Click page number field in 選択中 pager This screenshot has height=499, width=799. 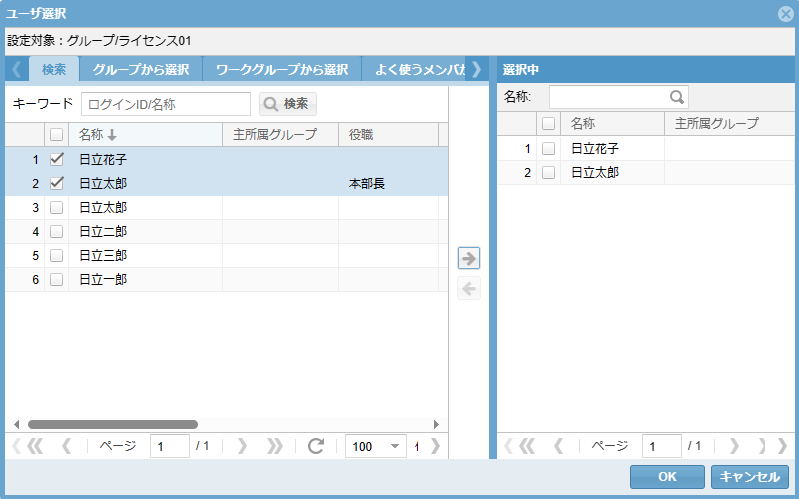coord(661,447)
